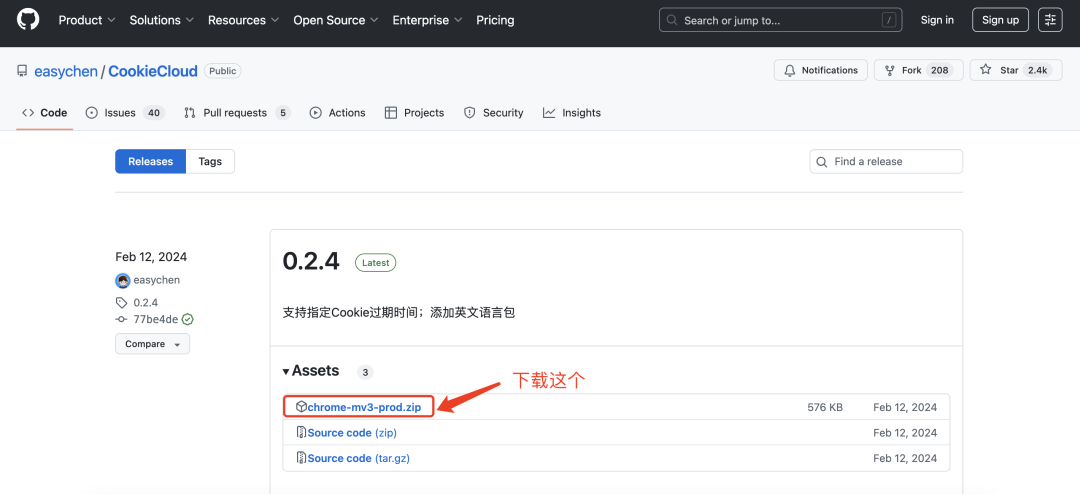
Task: Go to the Pricing page
Action: pos(495,20)
